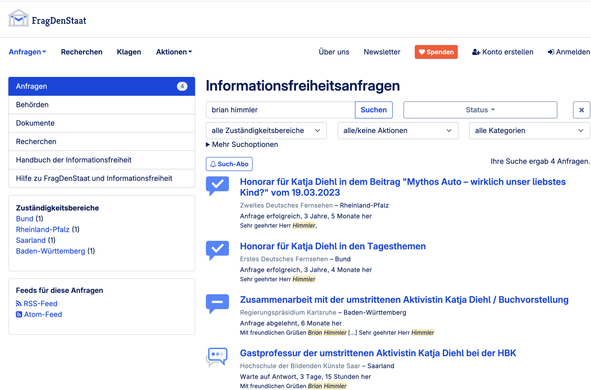Image resolution: width=591 pixels, height=390 pixels.
Task: Open Über uns page
Action: point(334,52)
